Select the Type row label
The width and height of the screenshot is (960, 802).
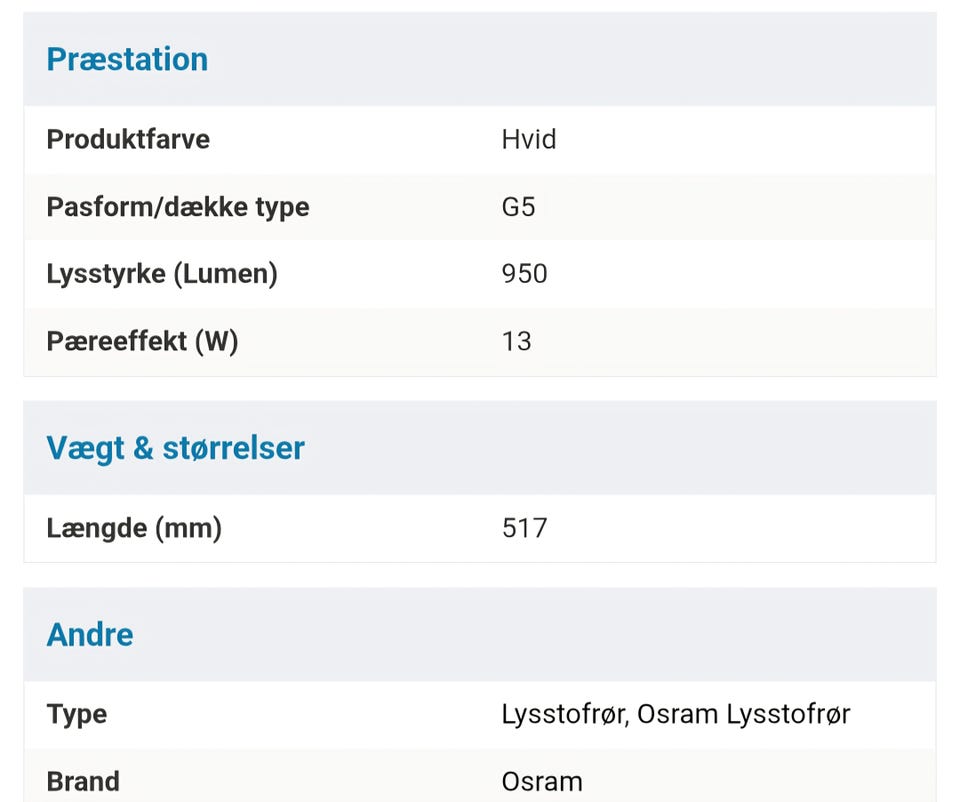tap(77, 714)
